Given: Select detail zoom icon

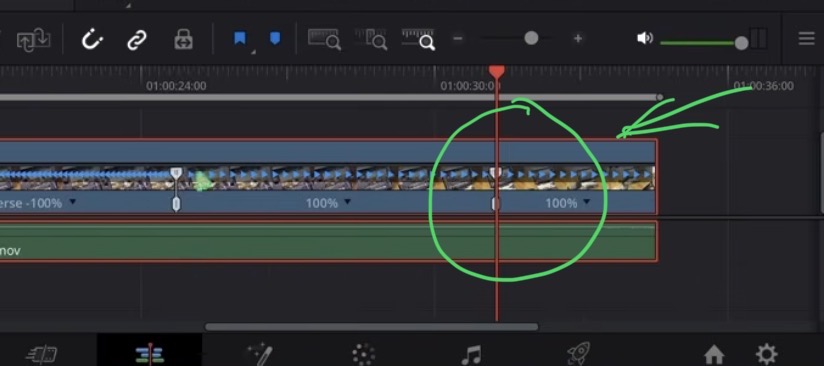Looking at the screenshot, I should pyautogui.click(x=371, y=39).
